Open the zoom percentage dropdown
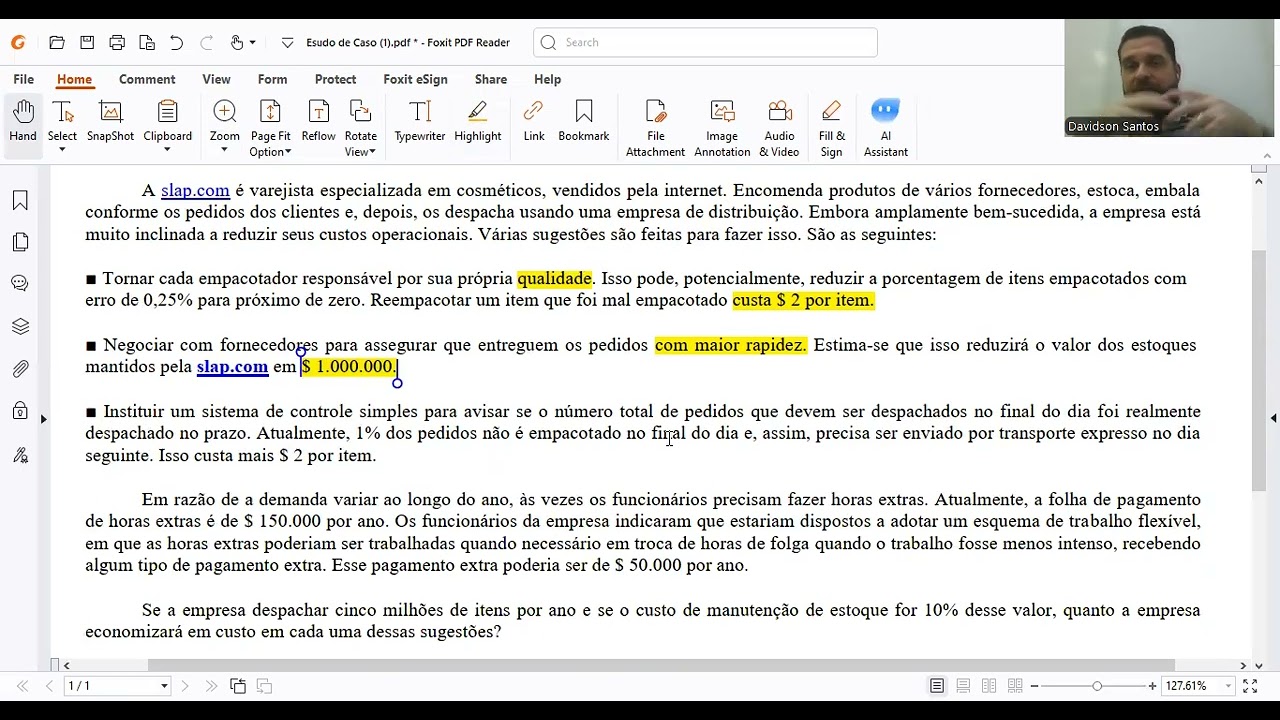1280x720 pixels. (x=1227, y=686)
